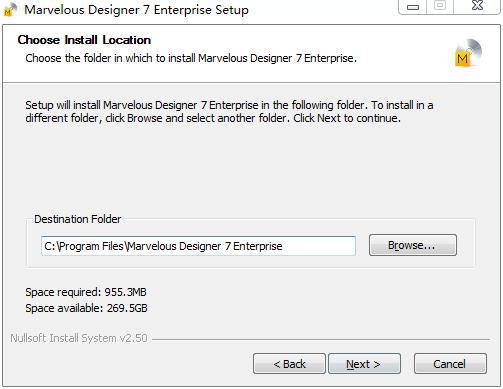Click the window title 'Marvelous Designer 7 Enterprise Setup'

(136, 10)
